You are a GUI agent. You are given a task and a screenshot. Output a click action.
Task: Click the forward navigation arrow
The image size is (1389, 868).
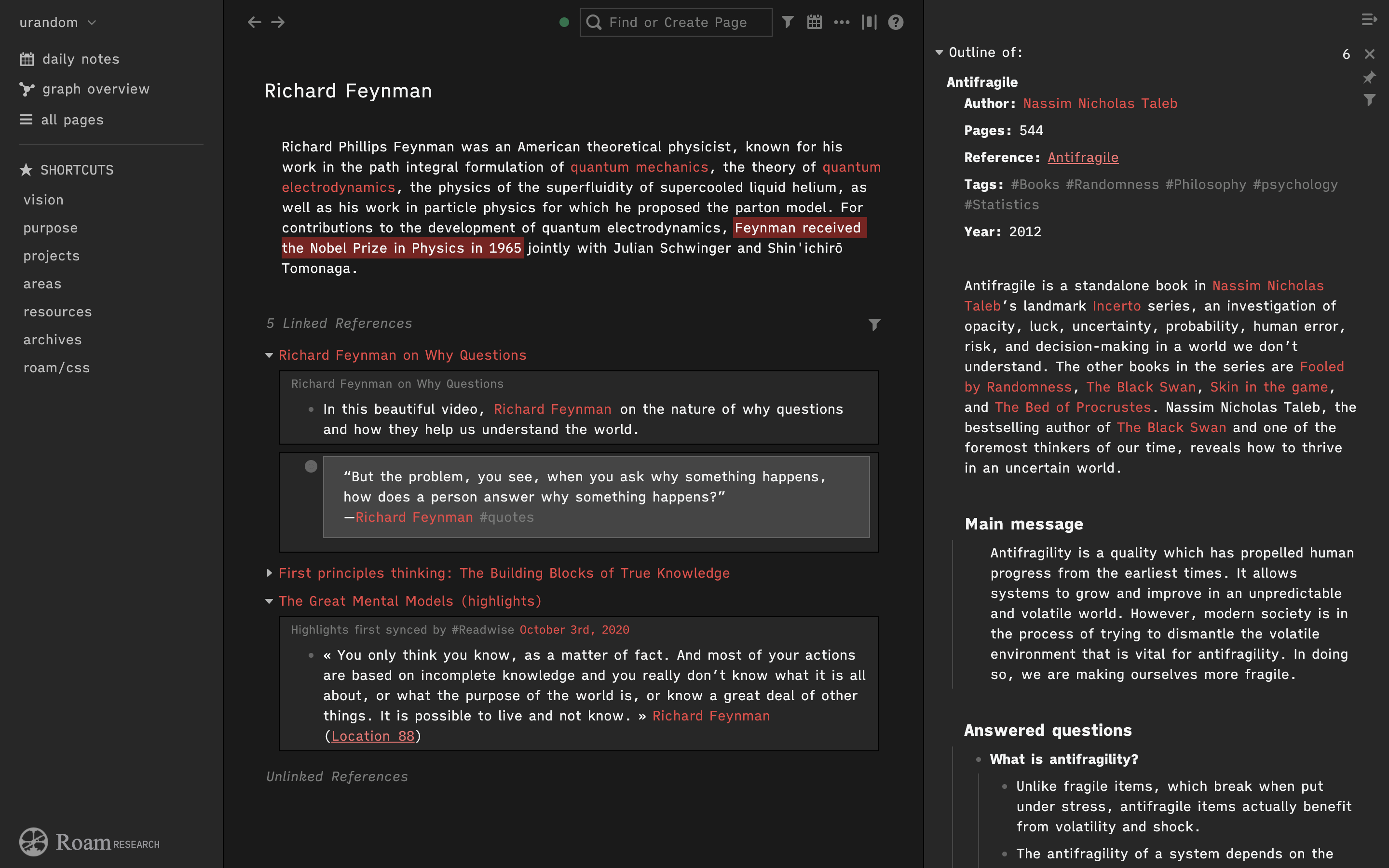click(278, 22)
